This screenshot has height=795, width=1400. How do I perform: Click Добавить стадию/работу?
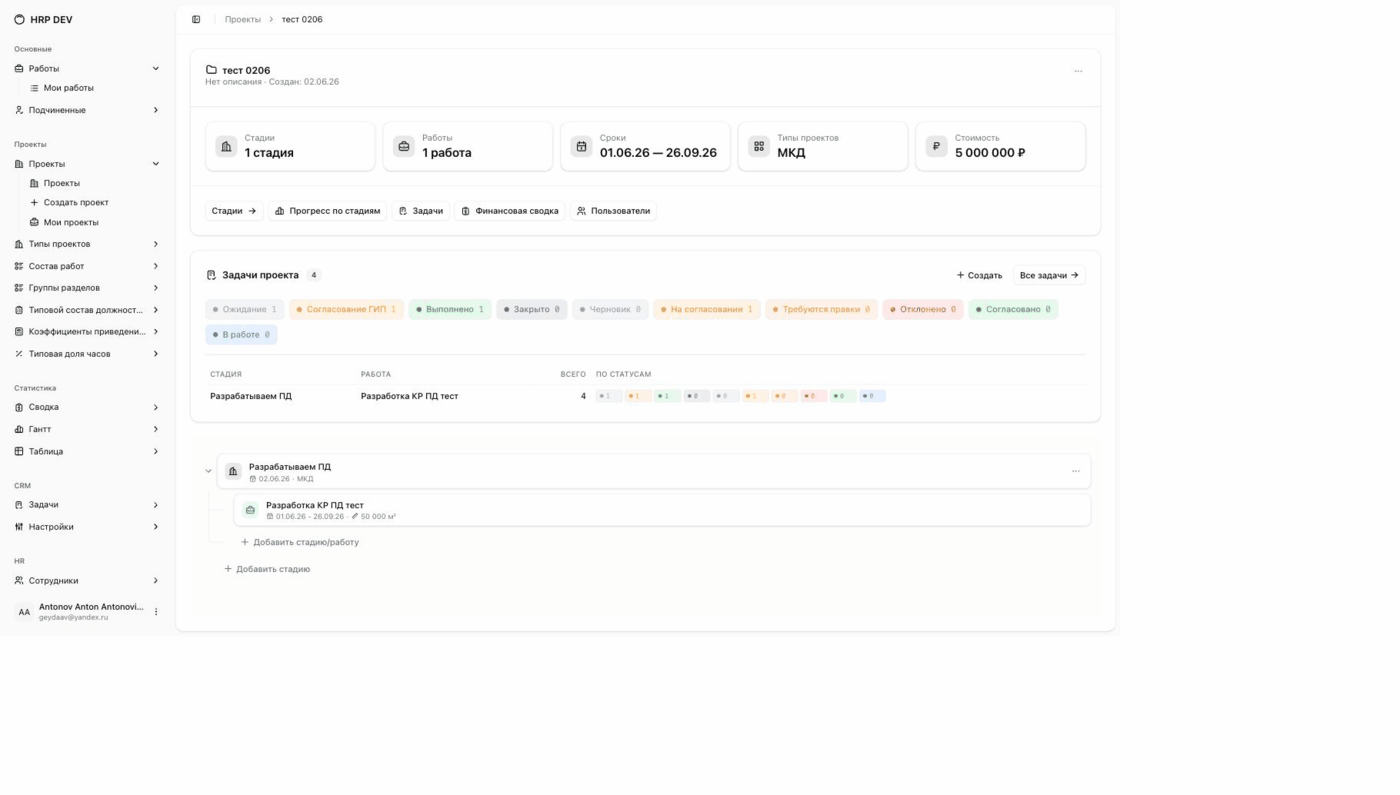300,542
